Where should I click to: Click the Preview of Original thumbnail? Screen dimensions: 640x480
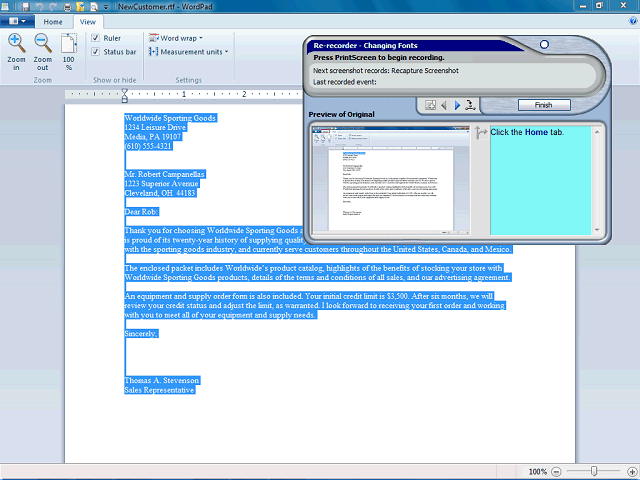[x=391, y=180]
